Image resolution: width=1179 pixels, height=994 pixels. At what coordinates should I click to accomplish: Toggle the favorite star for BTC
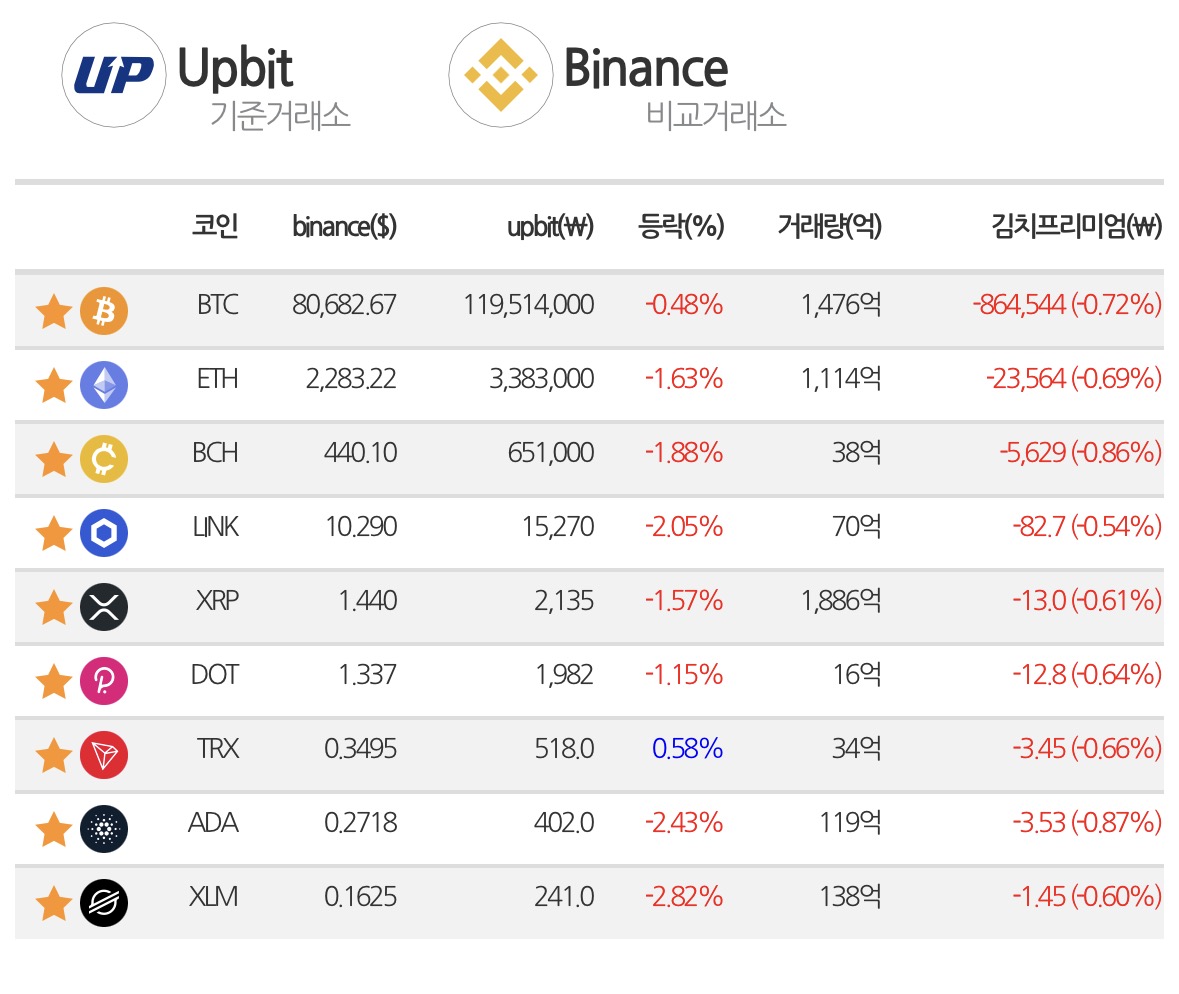point(54,311)
